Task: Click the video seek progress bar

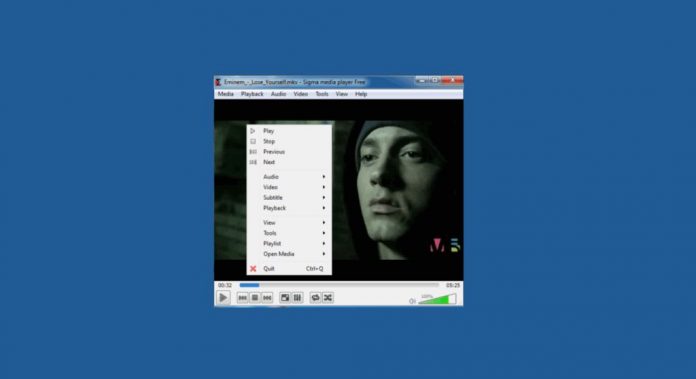Action: click(x=339, y=285)
